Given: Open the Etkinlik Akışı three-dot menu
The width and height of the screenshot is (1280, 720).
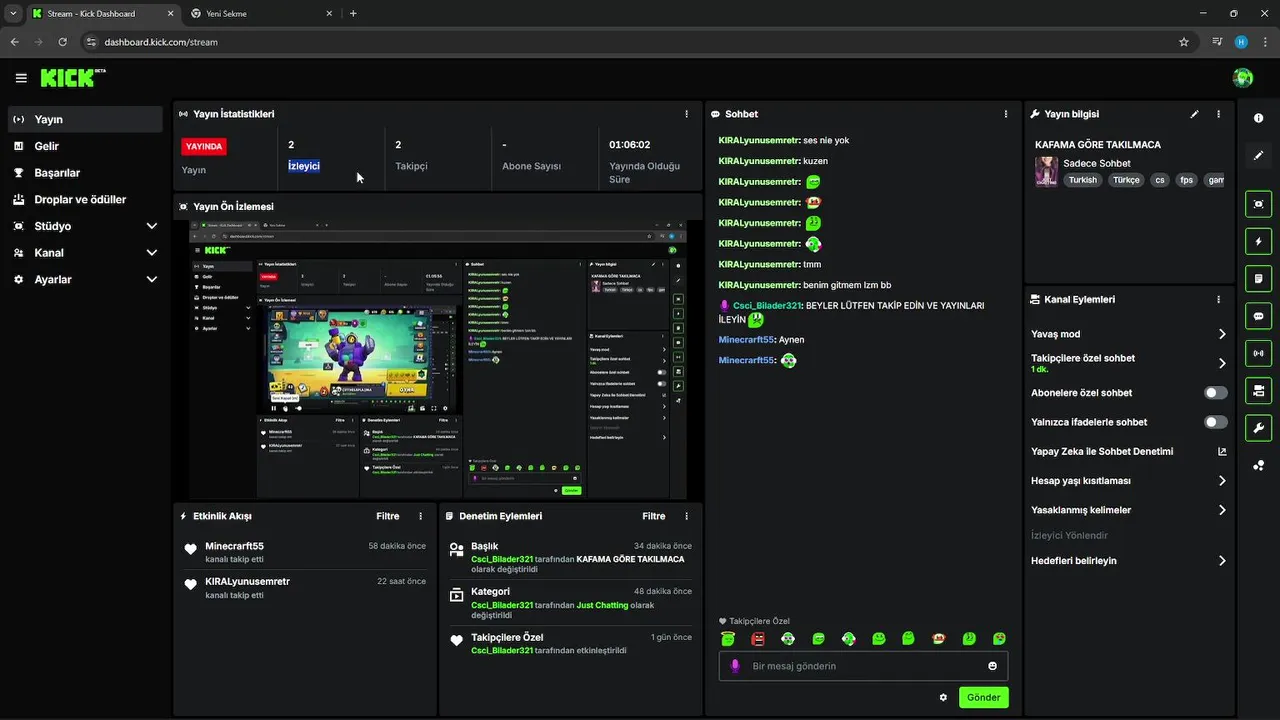Looking at the screenshot, I should click(420, 516).
